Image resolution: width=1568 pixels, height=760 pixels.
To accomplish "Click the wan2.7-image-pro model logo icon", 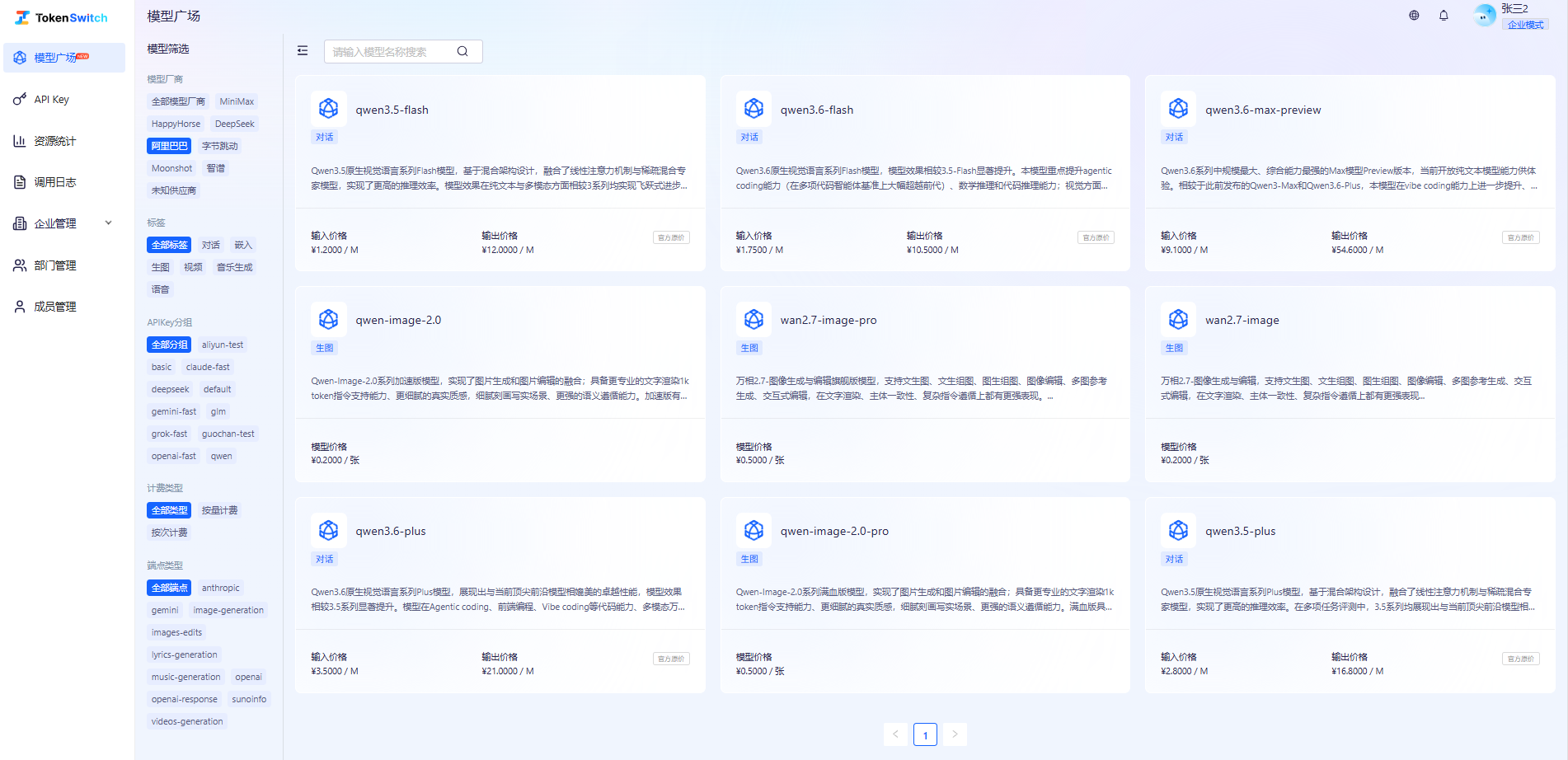I will 753,319.
